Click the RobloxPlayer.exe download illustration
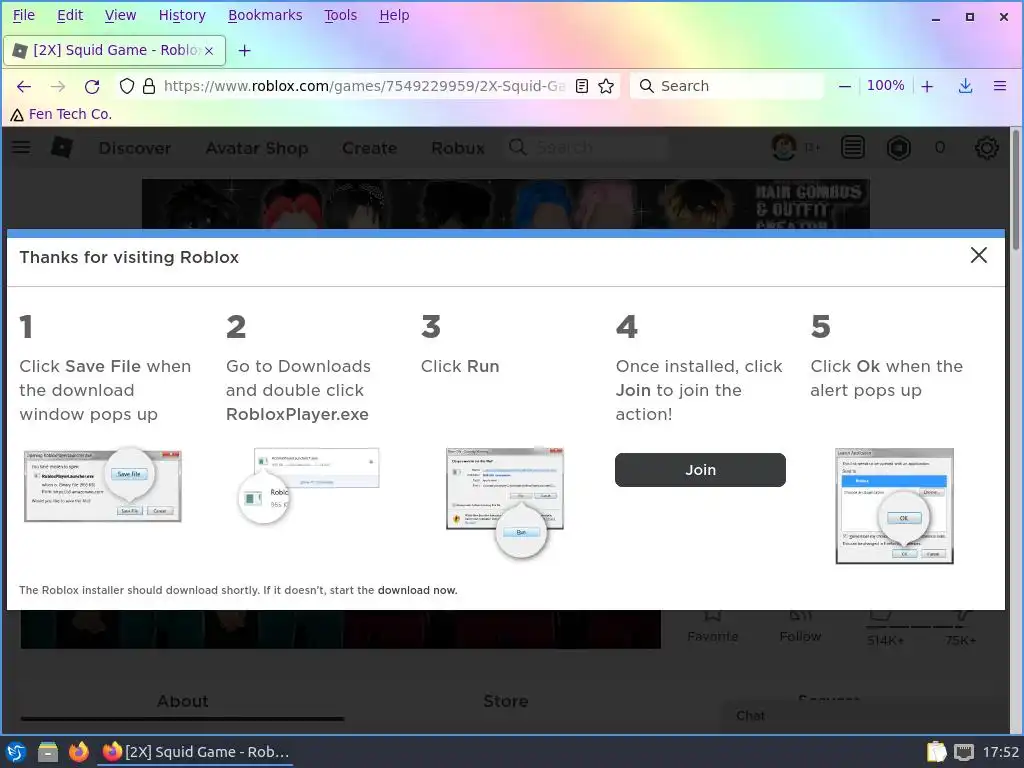This screenshot has width=1024, height=768. click(x=308, y=486)
